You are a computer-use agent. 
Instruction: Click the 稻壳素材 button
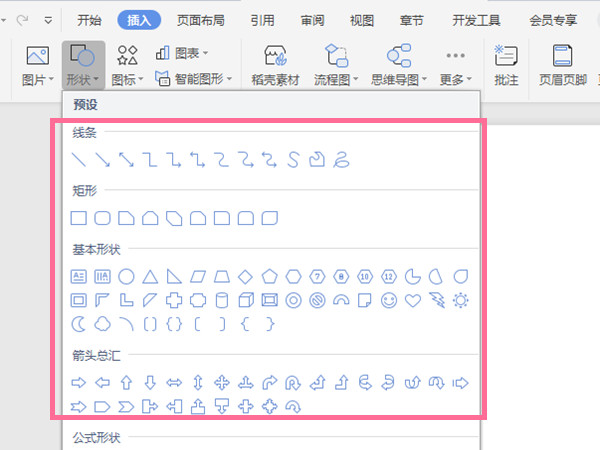pos(275,65)
